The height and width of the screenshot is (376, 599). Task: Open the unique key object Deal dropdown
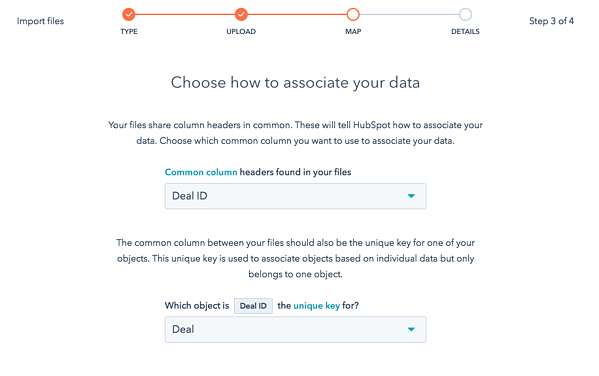click(x=295, y=329)
